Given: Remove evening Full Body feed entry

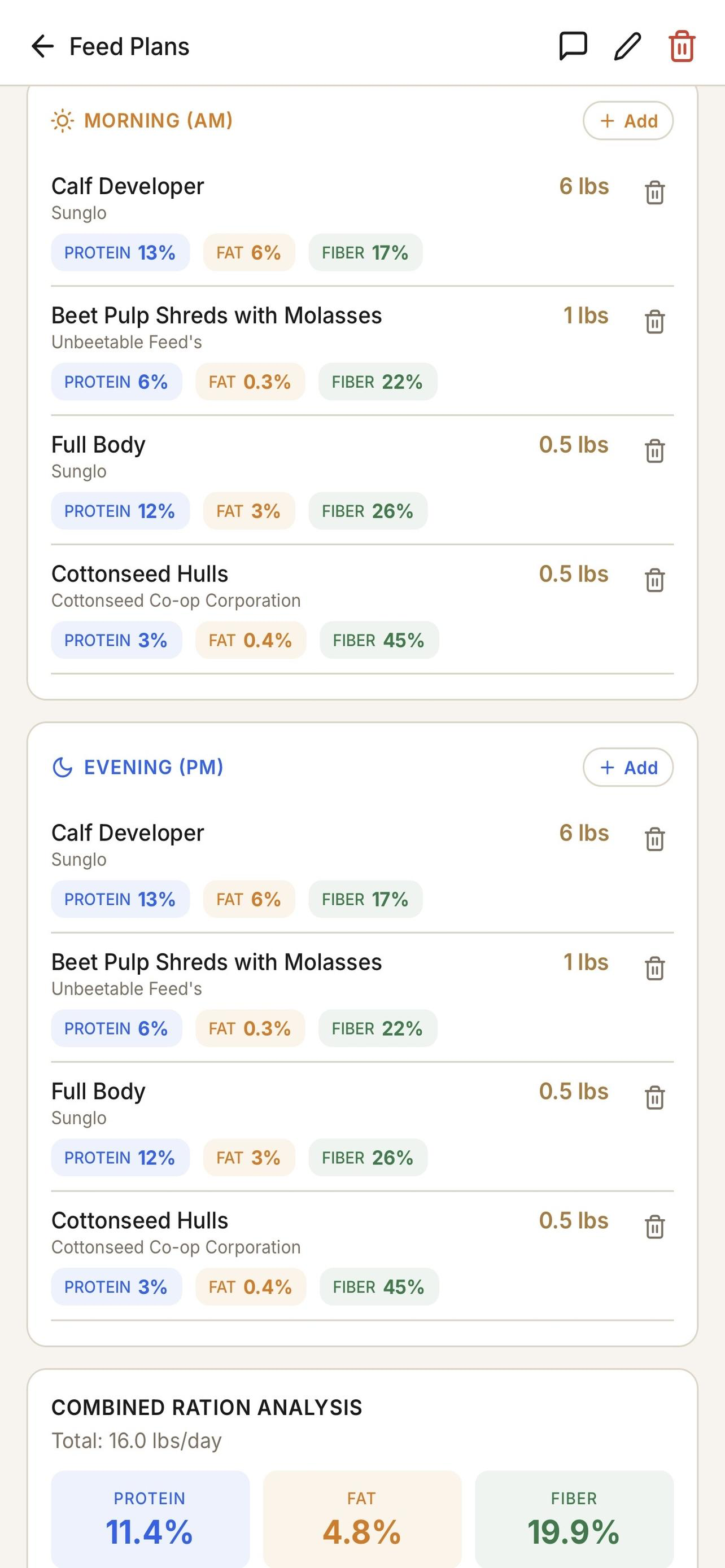Looking at the screenshot, I should (654, 1097).
